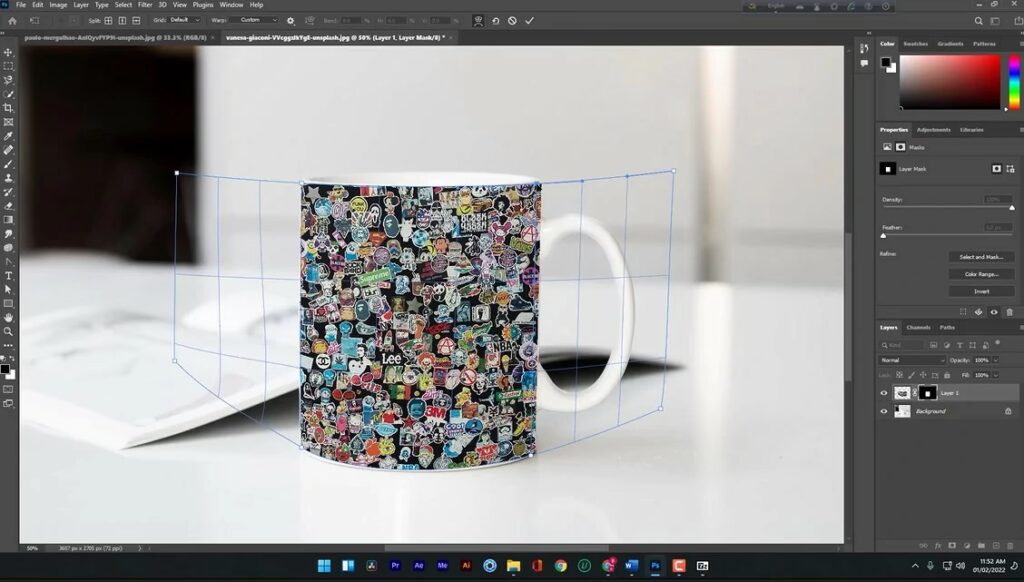Expand the blend mode Normal dropdown

[911, 360]
